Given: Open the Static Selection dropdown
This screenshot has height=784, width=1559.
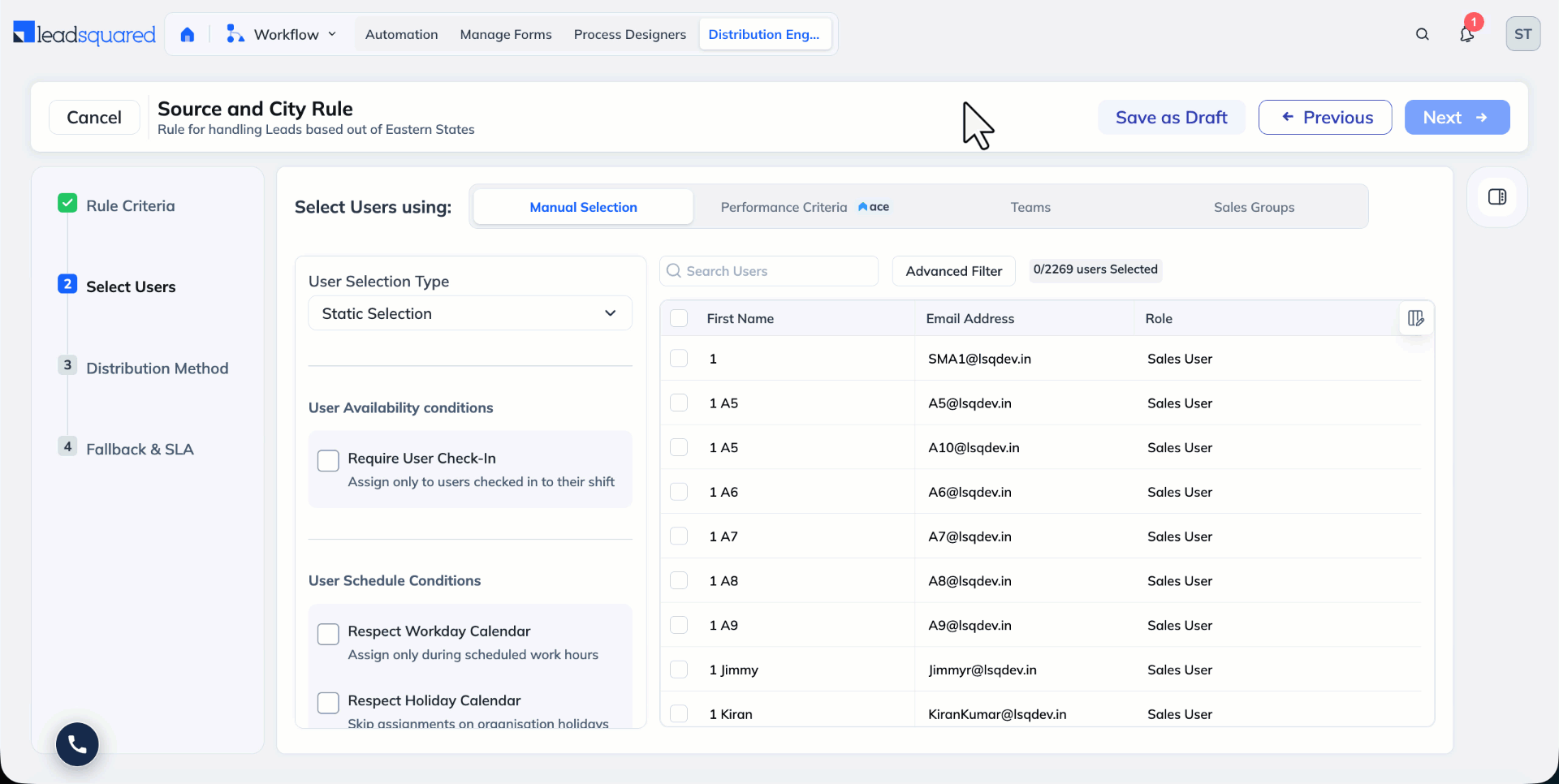Looking at the screenshot, I should click(470, 313).
